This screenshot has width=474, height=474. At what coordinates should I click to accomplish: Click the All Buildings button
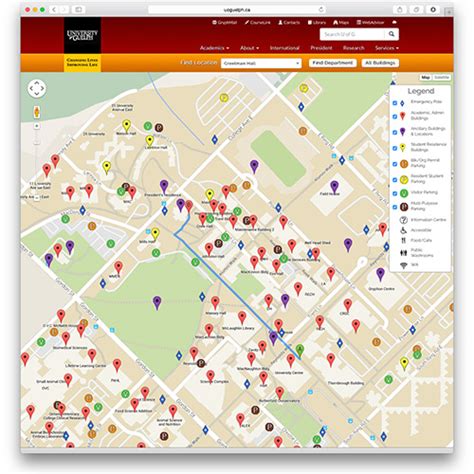click(380, 63)
